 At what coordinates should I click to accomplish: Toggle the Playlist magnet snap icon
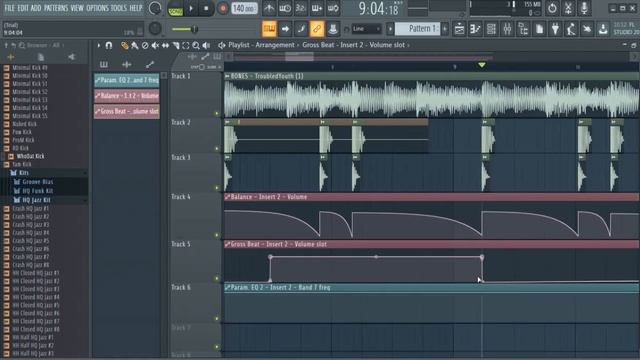[x=109, y=45]
